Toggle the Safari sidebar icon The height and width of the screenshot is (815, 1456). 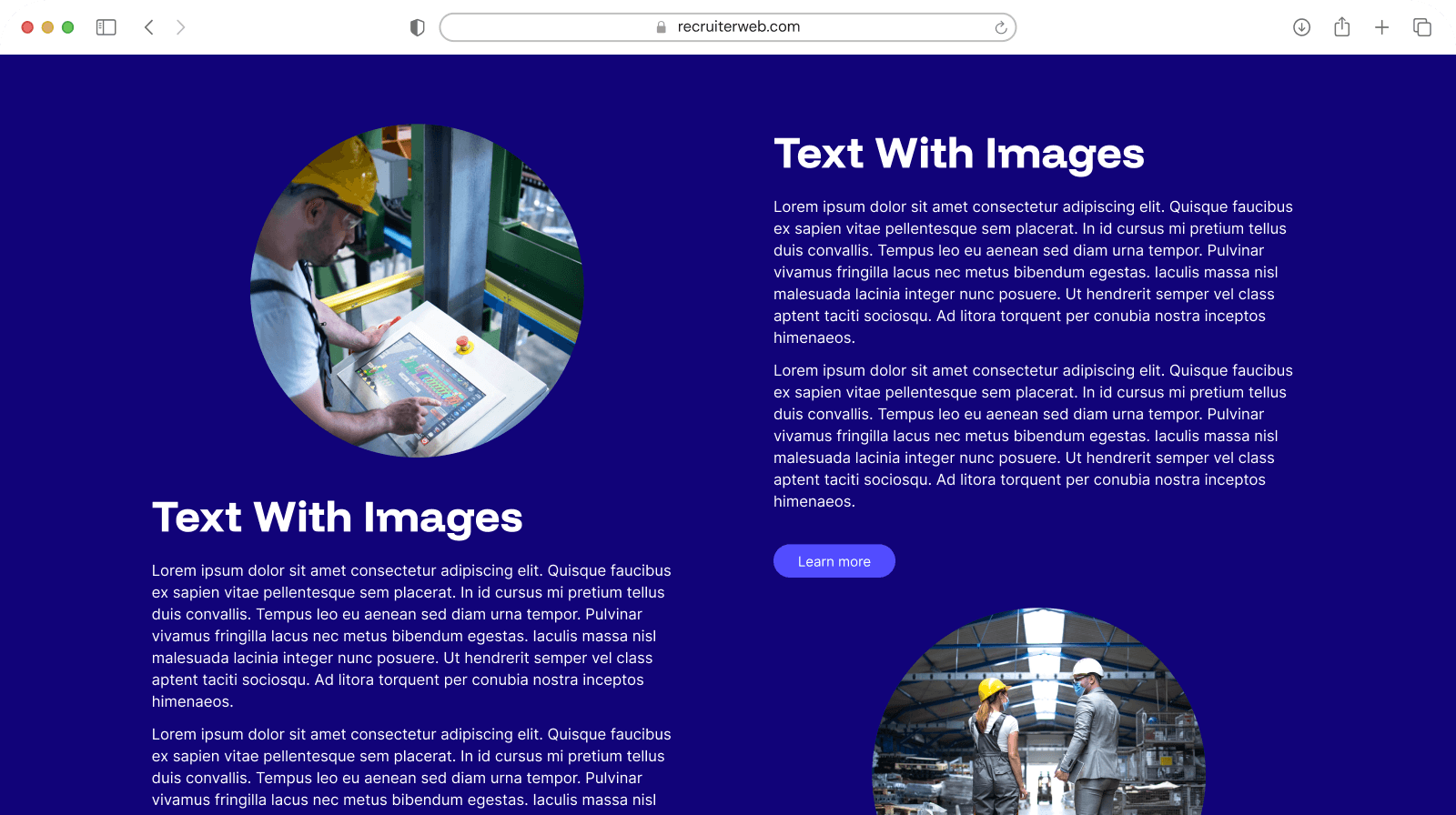coord(106,27)
